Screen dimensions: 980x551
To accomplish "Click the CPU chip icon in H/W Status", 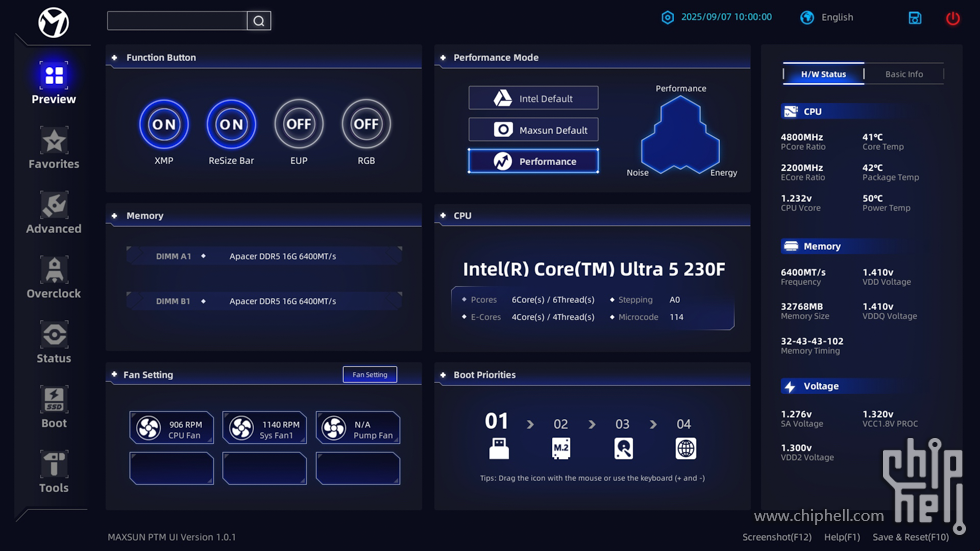I will click(x=791, y=111).
